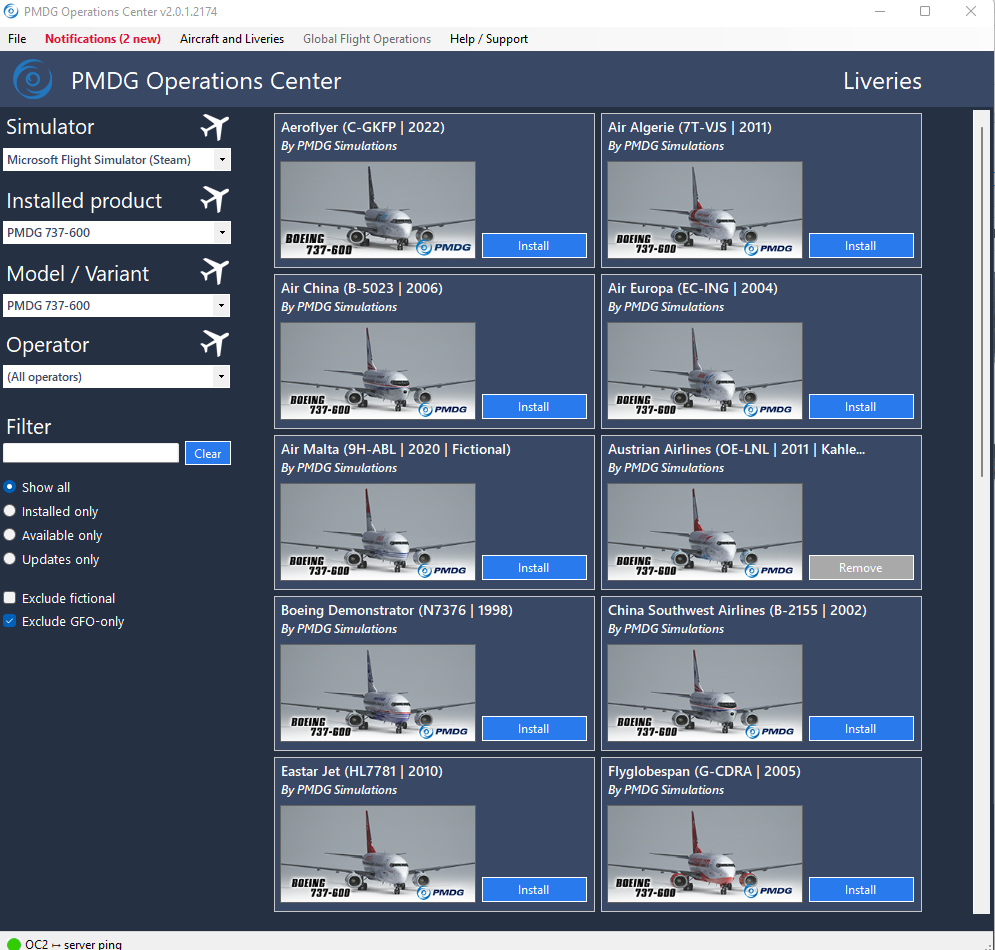This screenshot has height=950, width=995.
Task: Click the Flyglobespan livery preview image
Action: point(704,854)
